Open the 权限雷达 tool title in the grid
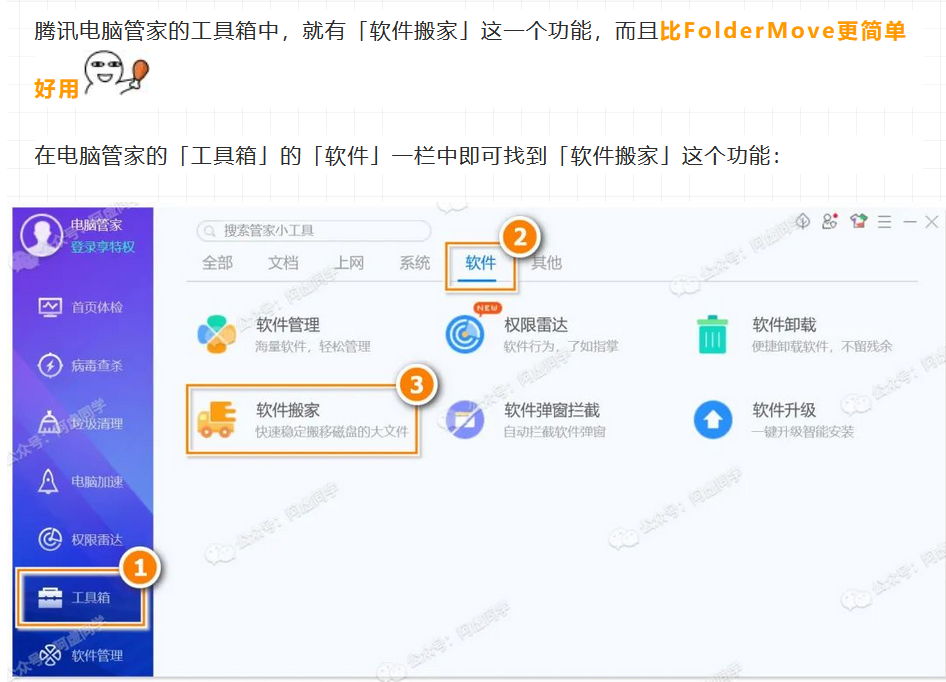 pos(536,325)
